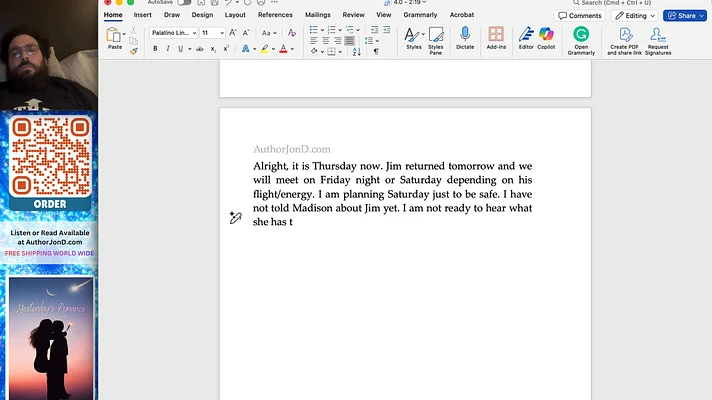Set align right paragraph
Image resolution: width=712 pixels, height=400 pixels.
pyautogui.click(x=337, y=40)
